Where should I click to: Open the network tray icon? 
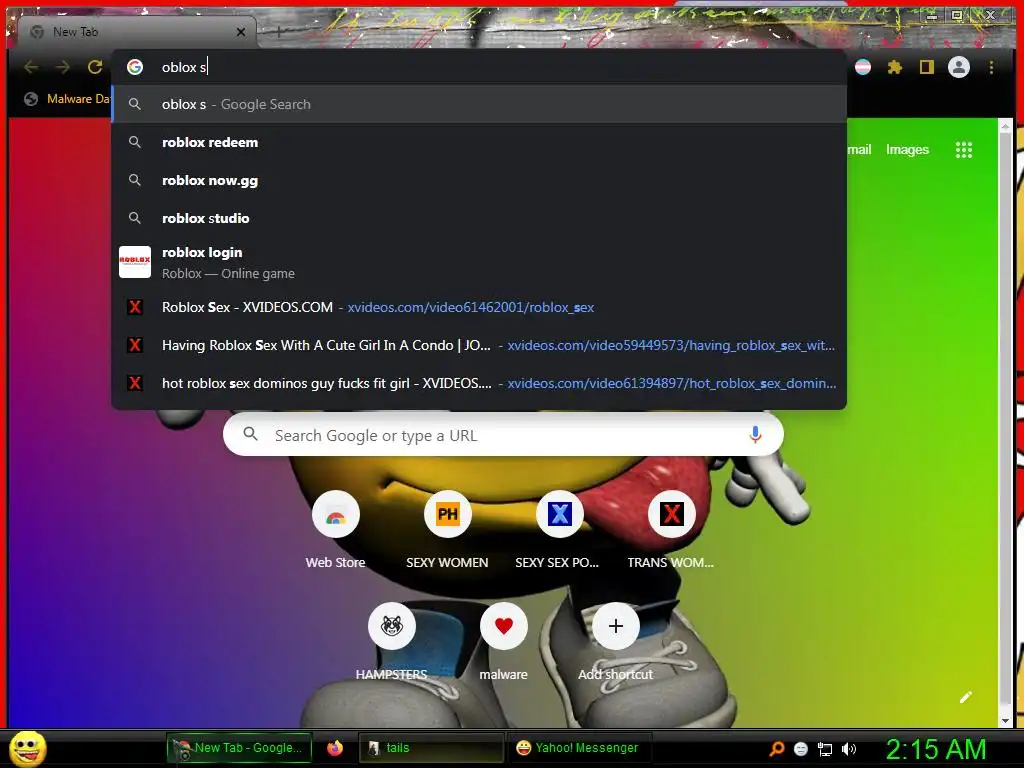tap(825, 749)
